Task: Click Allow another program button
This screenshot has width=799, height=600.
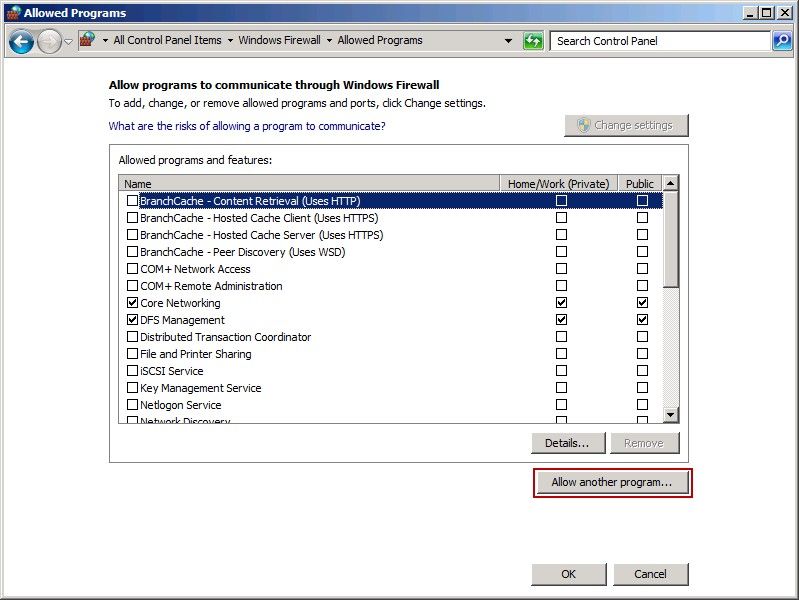Action: click(x=612, y=482)
